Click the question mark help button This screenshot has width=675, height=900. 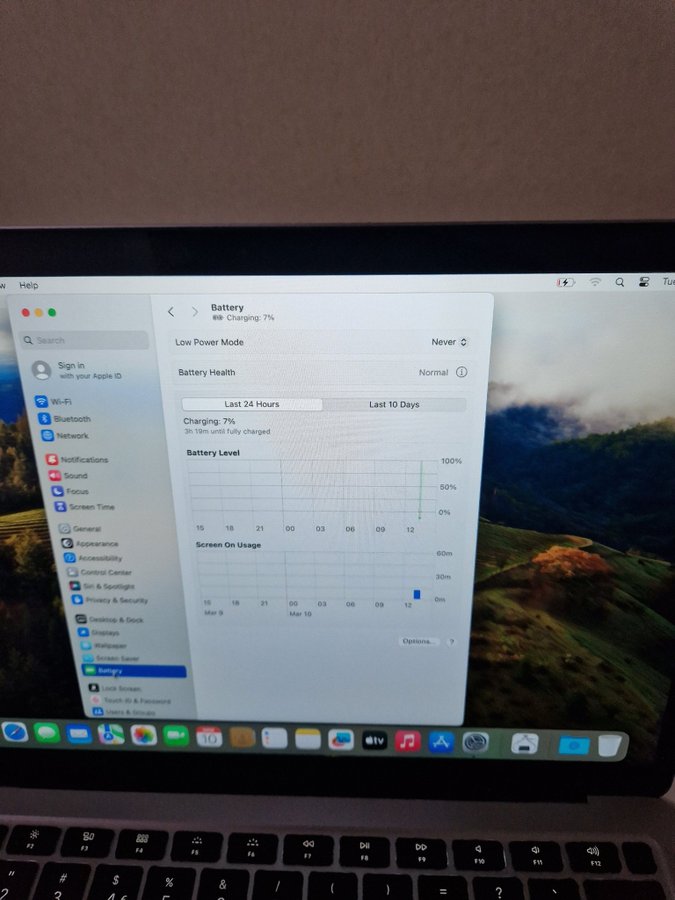(451, 641)
